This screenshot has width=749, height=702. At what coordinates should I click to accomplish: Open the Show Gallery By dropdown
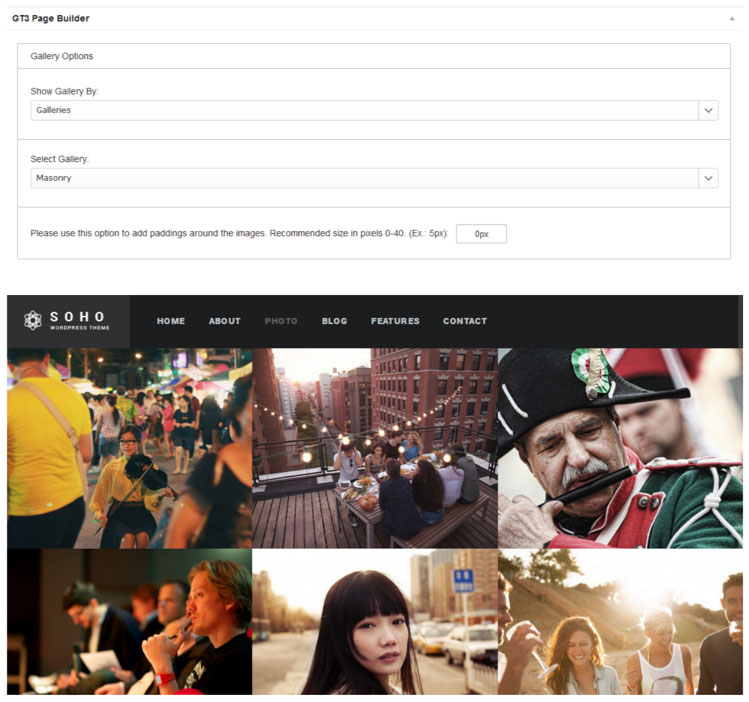coord(374,110)
